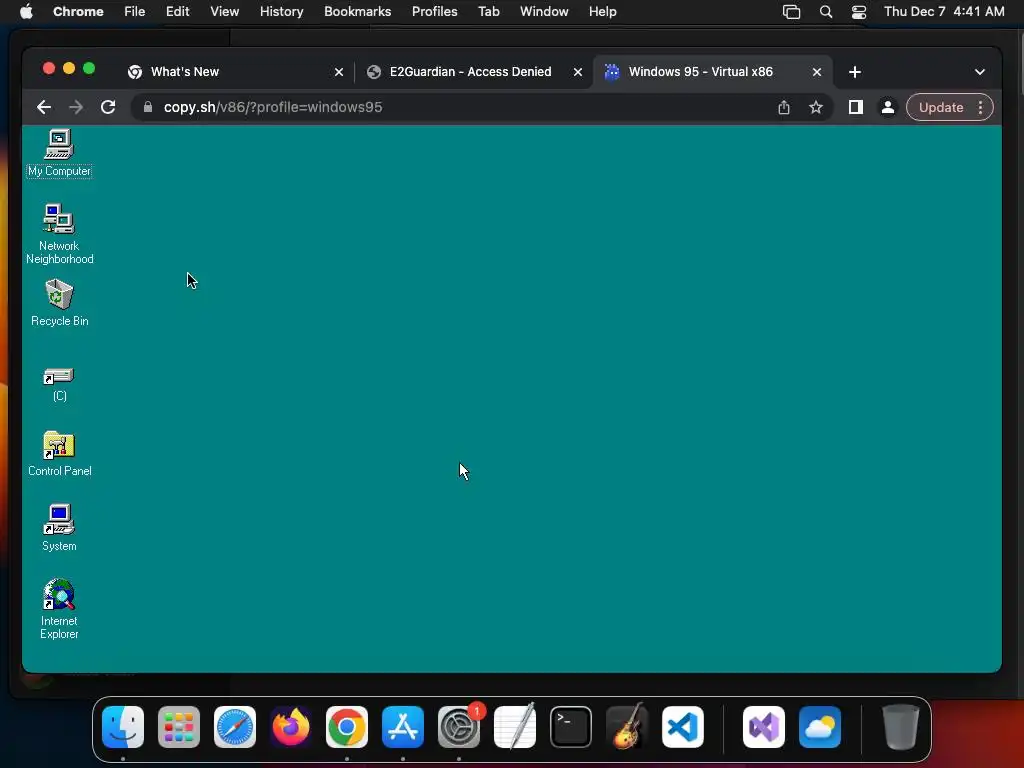The width and height of the screenshot is (1024, 768).
Task: Open System Settings from the Dock
Action: 459,727
